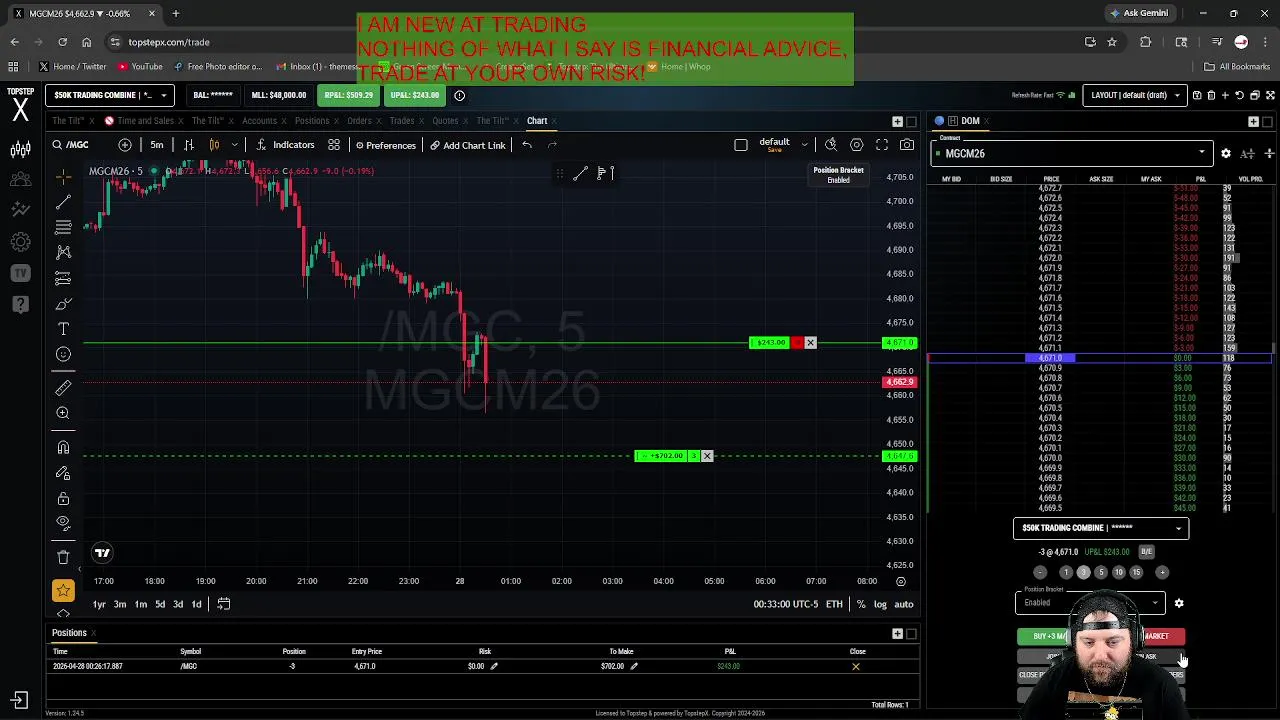1280x720 pixels.
Task: Switch to the Time and Sales tab
Action: click(x=145, y=121)
